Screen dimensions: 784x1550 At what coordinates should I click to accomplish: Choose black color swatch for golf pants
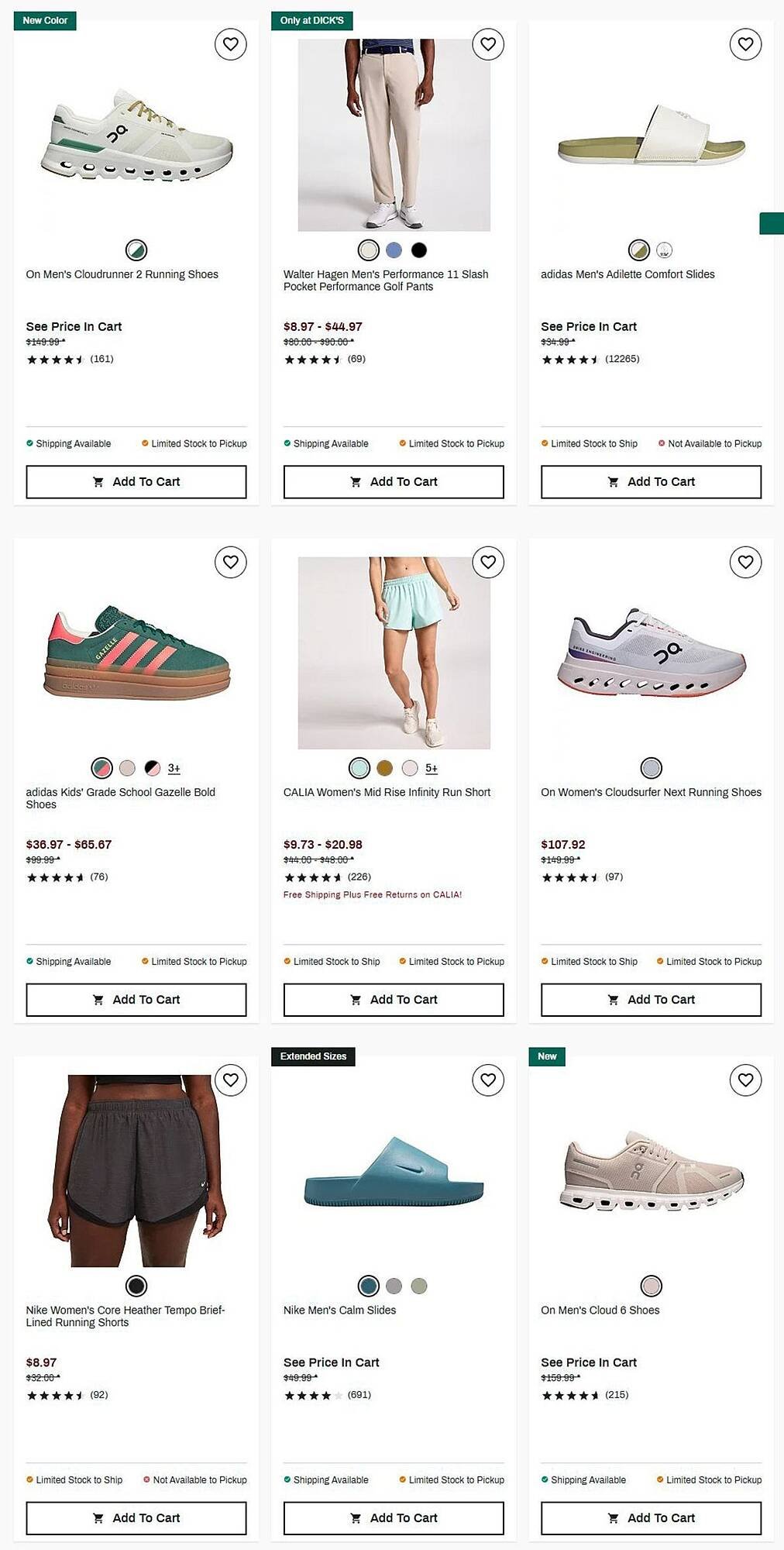[x=419, y=250]
